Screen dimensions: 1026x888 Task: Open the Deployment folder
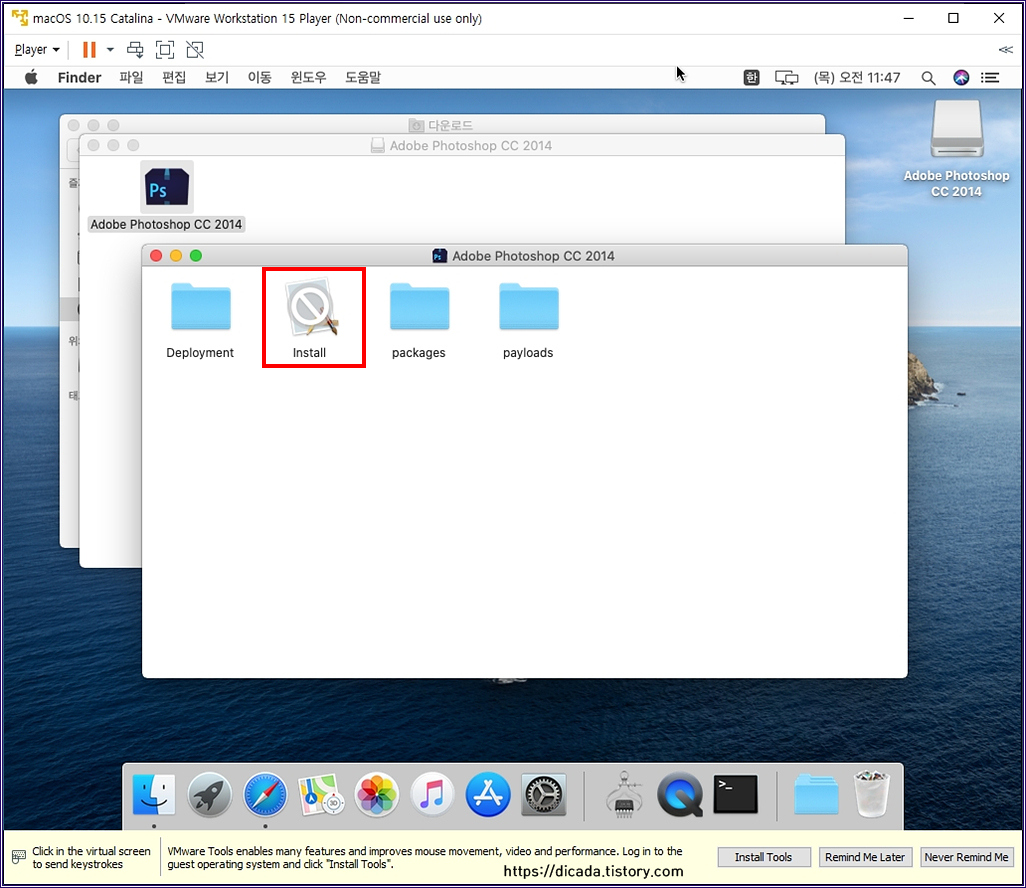point(200,306)
